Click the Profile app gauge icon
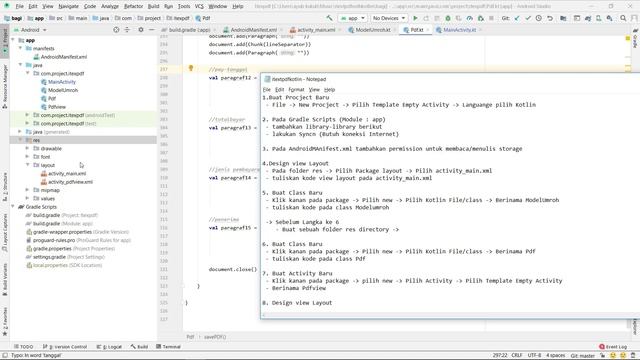 [x=469, y=18]
